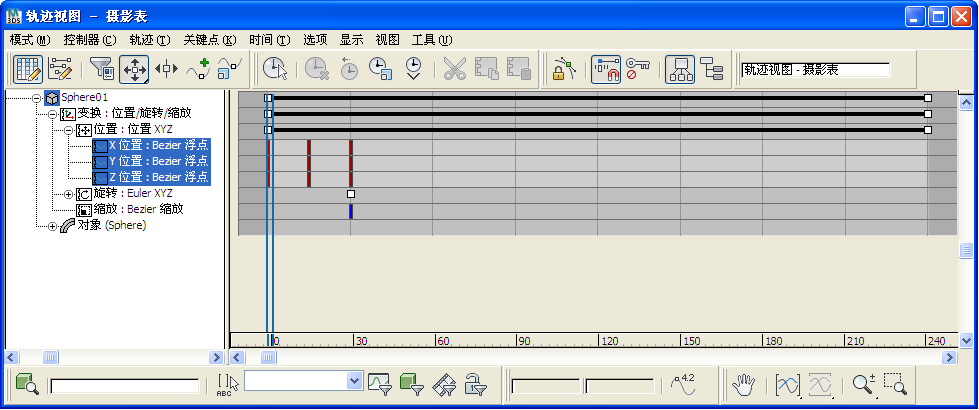Click Zoom Selected Object icon
Image resolution: width=979 pixels, height=410 pixels.
tap(27, 384)
